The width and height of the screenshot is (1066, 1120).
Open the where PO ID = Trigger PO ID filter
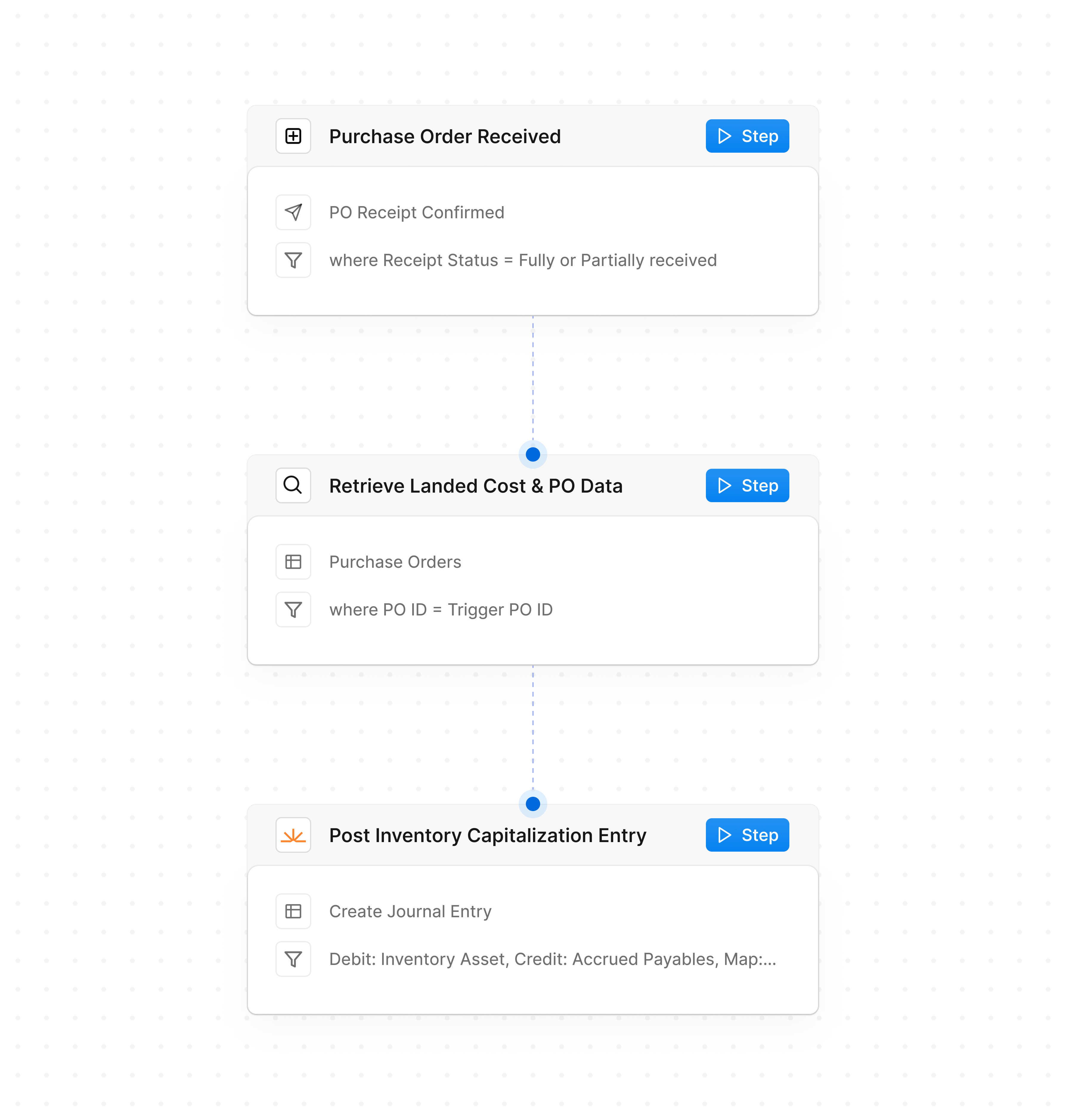point(441,609)
